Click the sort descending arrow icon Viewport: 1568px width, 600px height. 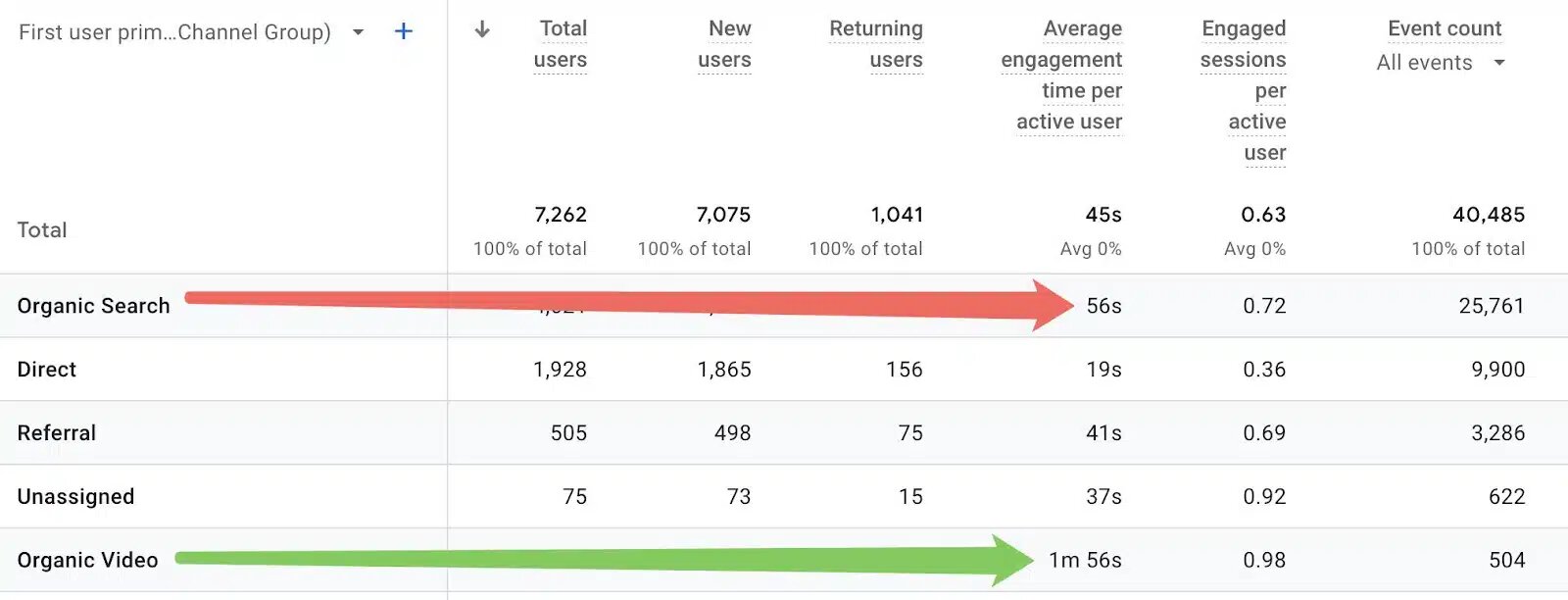coord(482,29)
